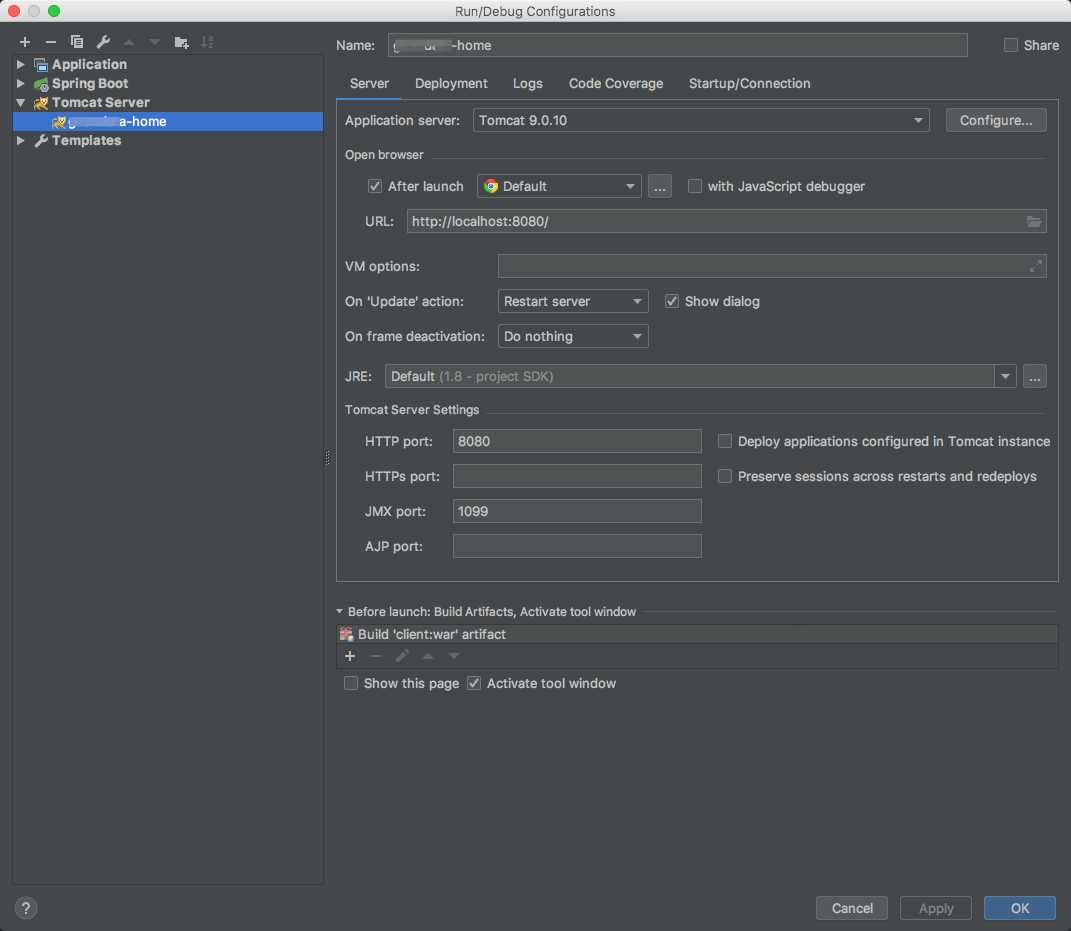Expand the VM options field

tap(1035, 266)
